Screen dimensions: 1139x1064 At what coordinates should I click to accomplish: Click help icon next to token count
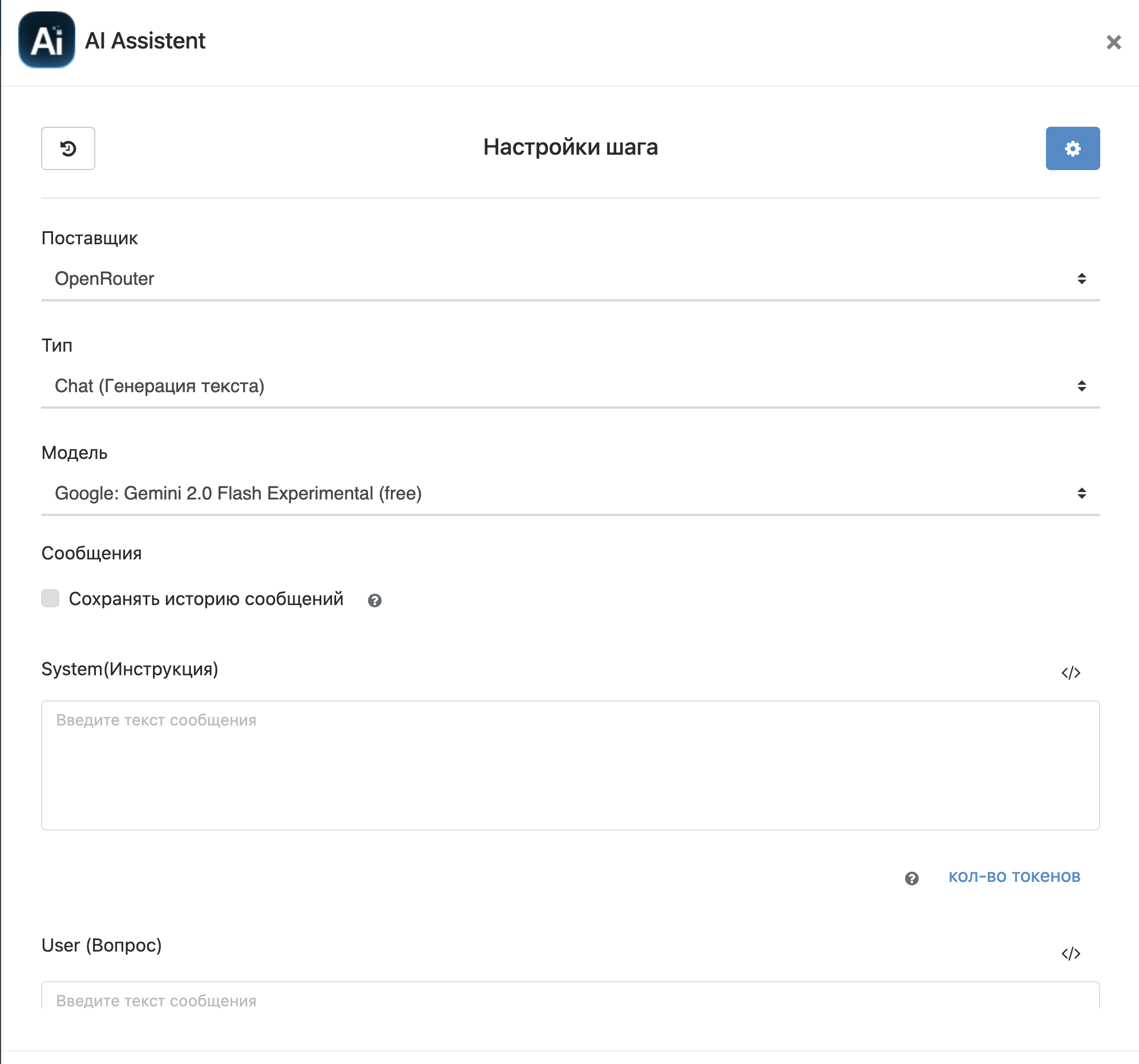[911, 878]
